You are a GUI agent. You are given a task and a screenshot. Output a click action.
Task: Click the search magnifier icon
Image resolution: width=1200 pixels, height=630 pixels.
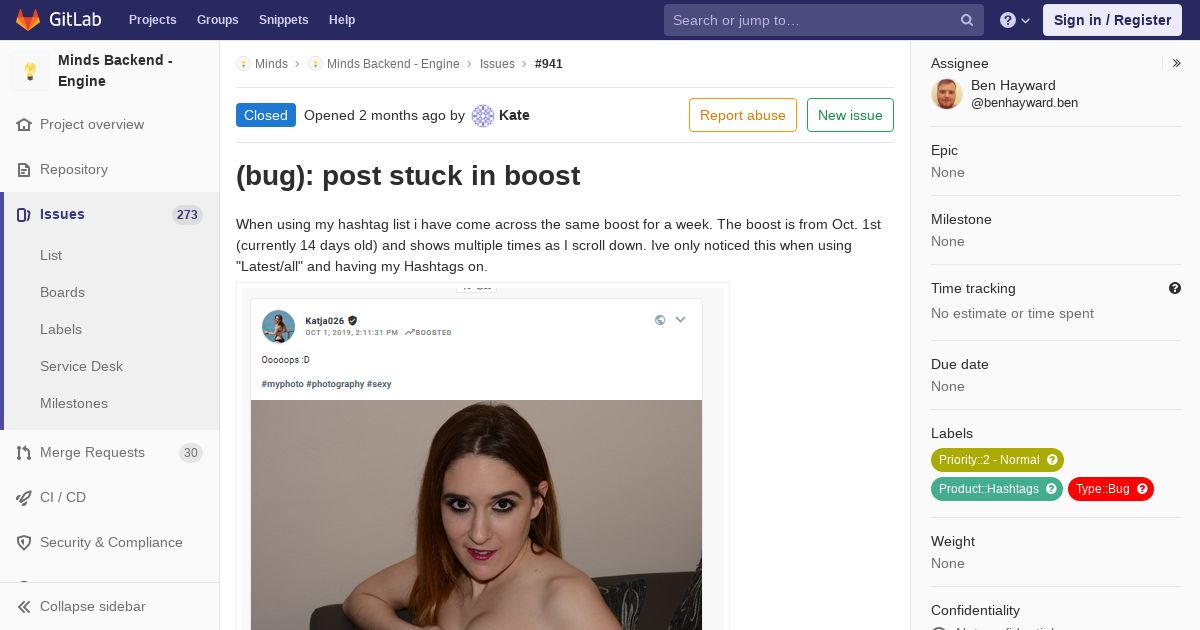(x=967, y=20)
